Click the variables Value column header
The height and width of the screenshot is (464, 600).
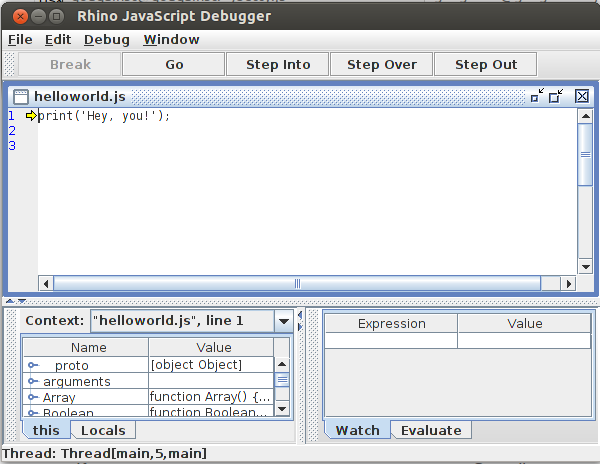212,347
